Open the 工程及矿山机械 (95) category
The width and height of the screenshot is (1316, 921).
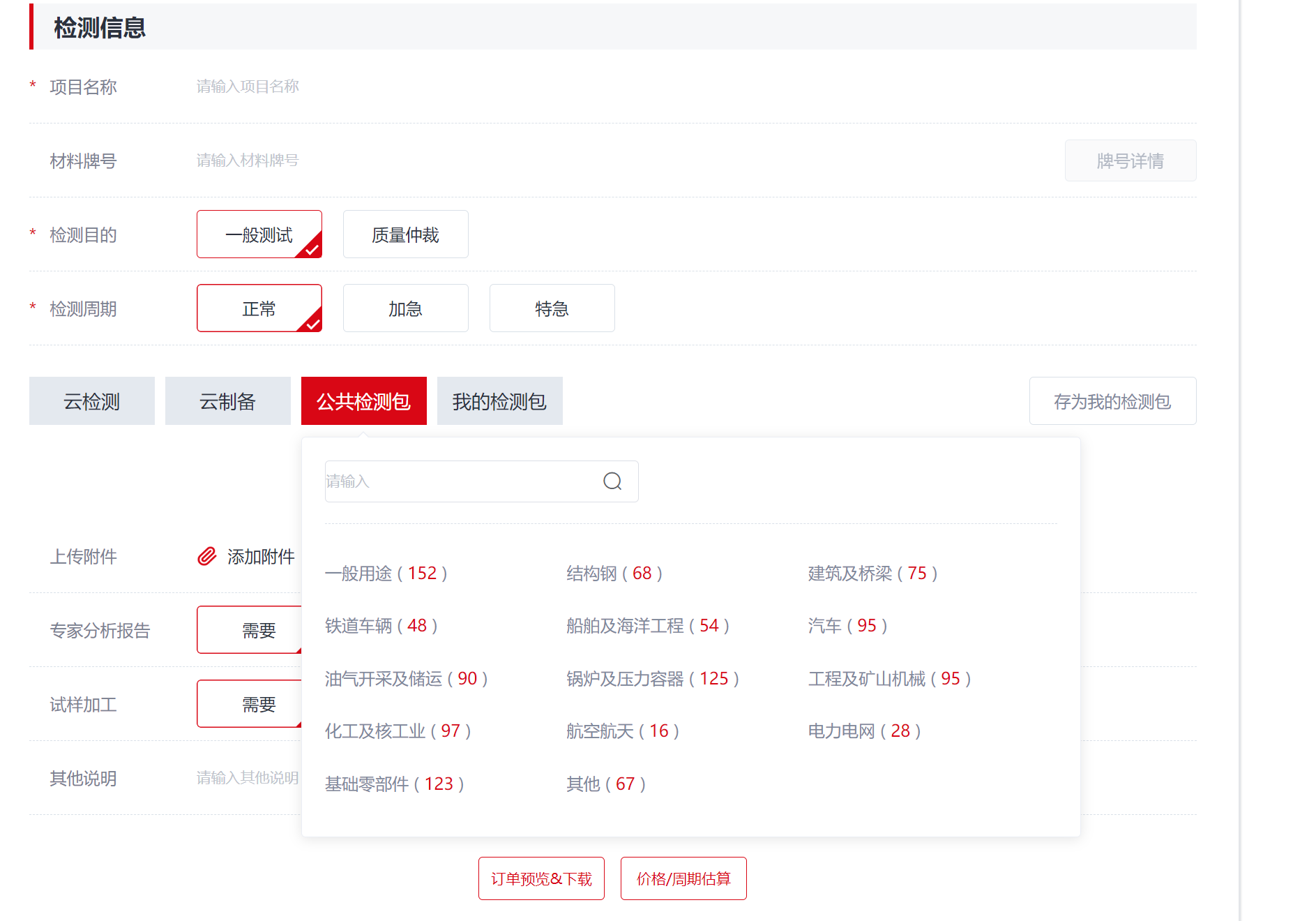pyautogui.click(x=890, y=679)
